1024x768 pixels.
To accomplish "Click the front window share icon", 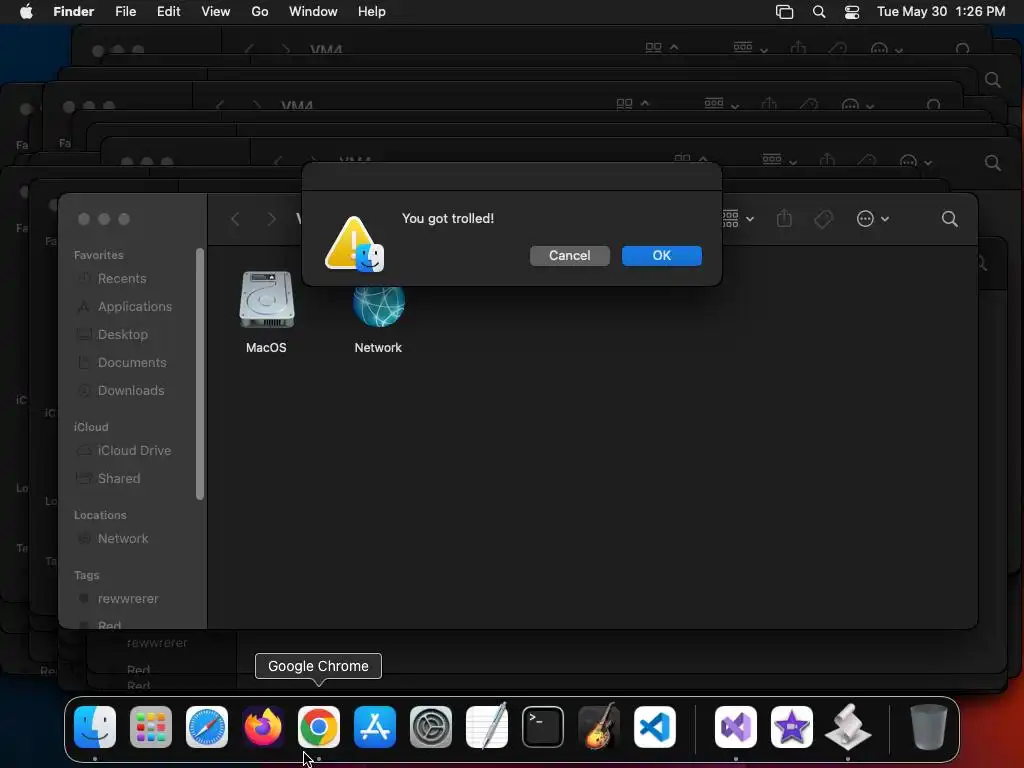I will (784, 219).
